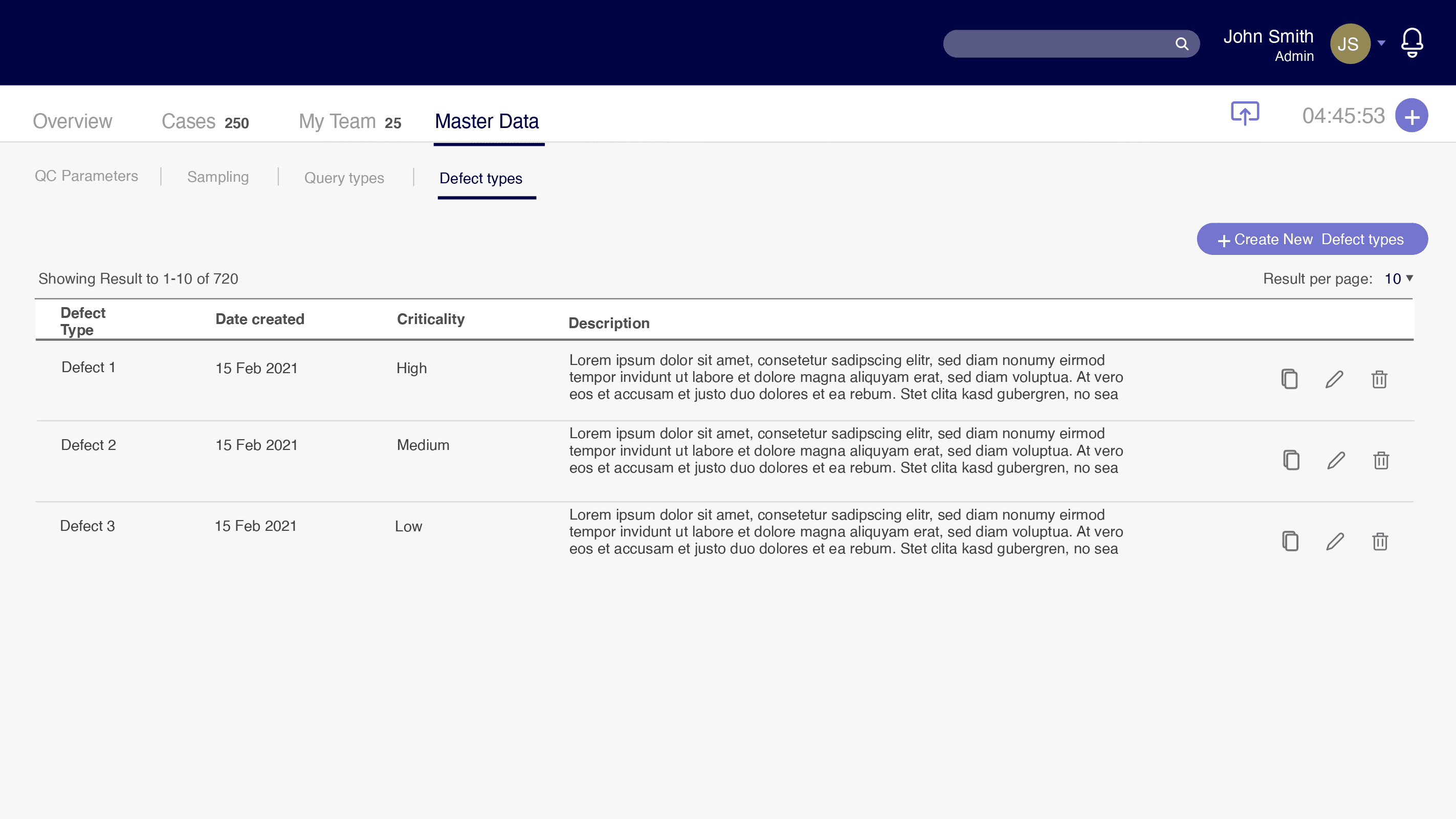
Task: Copy the Defect 3 entry
Action: [1290, 541]
